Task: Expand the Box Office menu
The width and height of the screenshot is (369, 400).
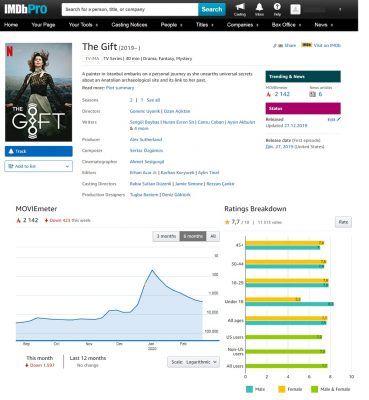Action: click(x=287, y=25)
